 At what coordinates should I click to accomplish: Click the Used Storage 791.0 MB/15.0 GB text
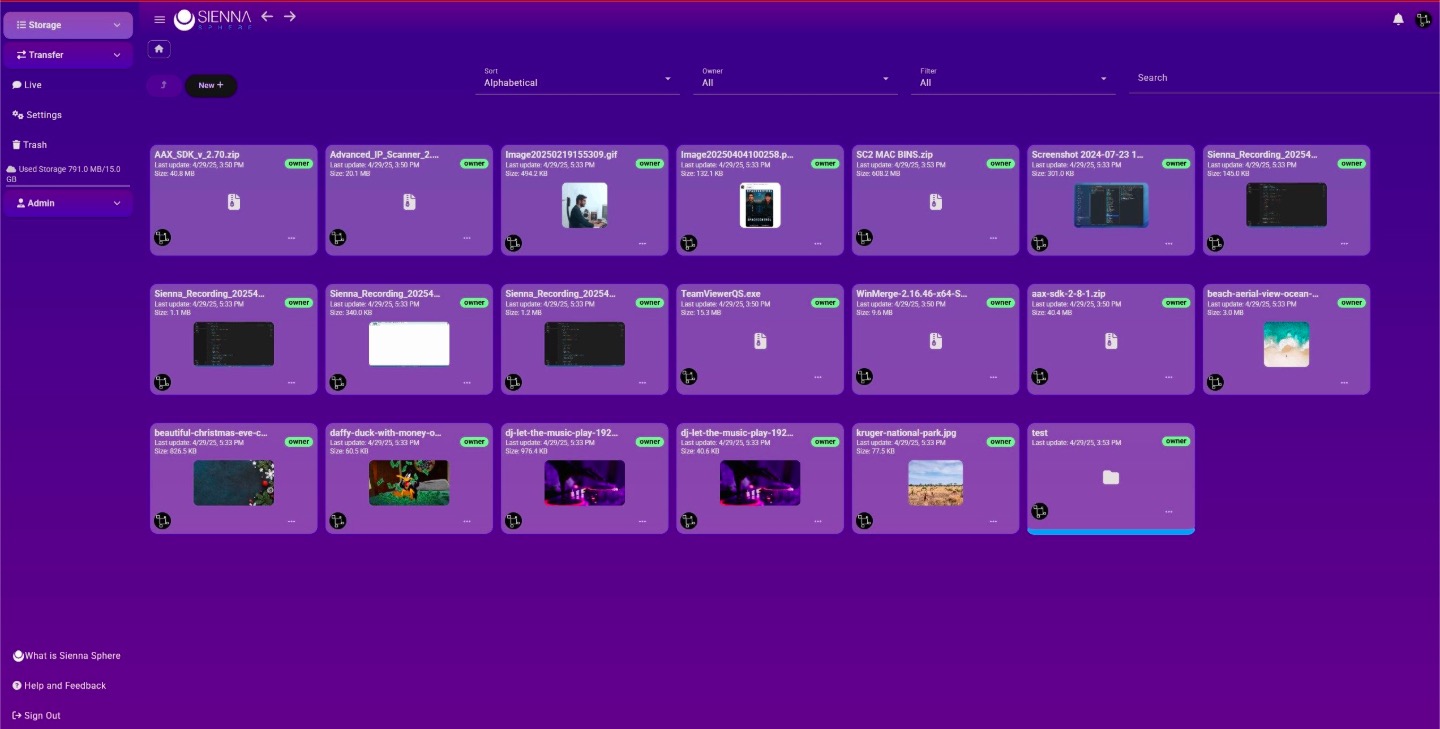tap(65, 174)
